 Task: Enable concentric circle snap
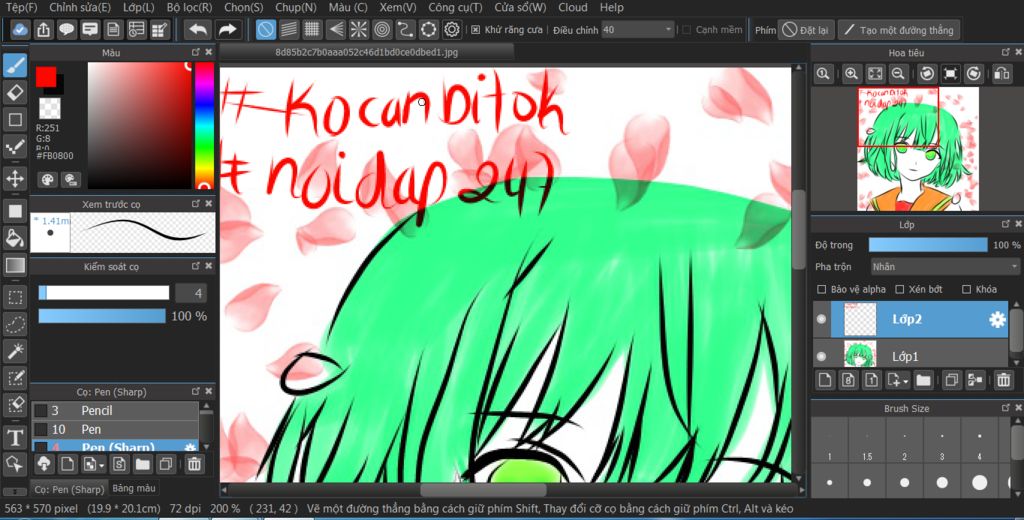[383, 29]
